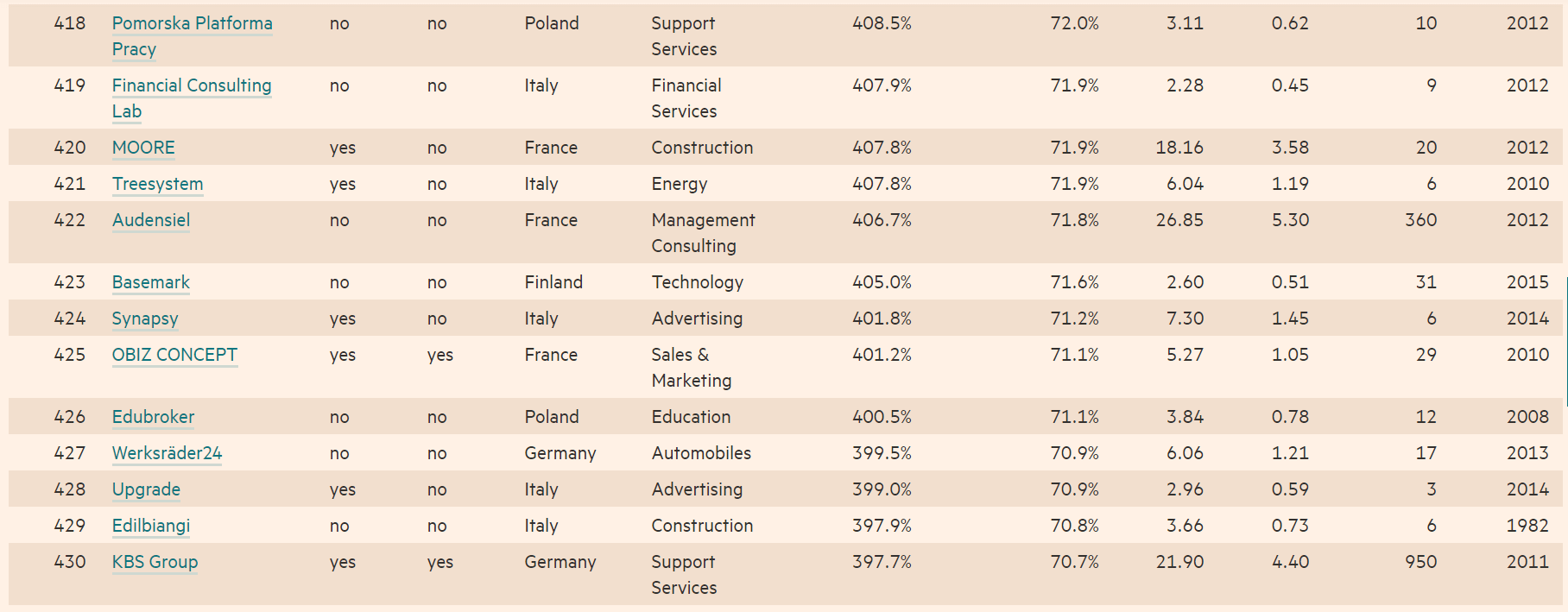Open the Treesystem company link
The height and width of the screenshot is (612, 1568).
point(157,184)
